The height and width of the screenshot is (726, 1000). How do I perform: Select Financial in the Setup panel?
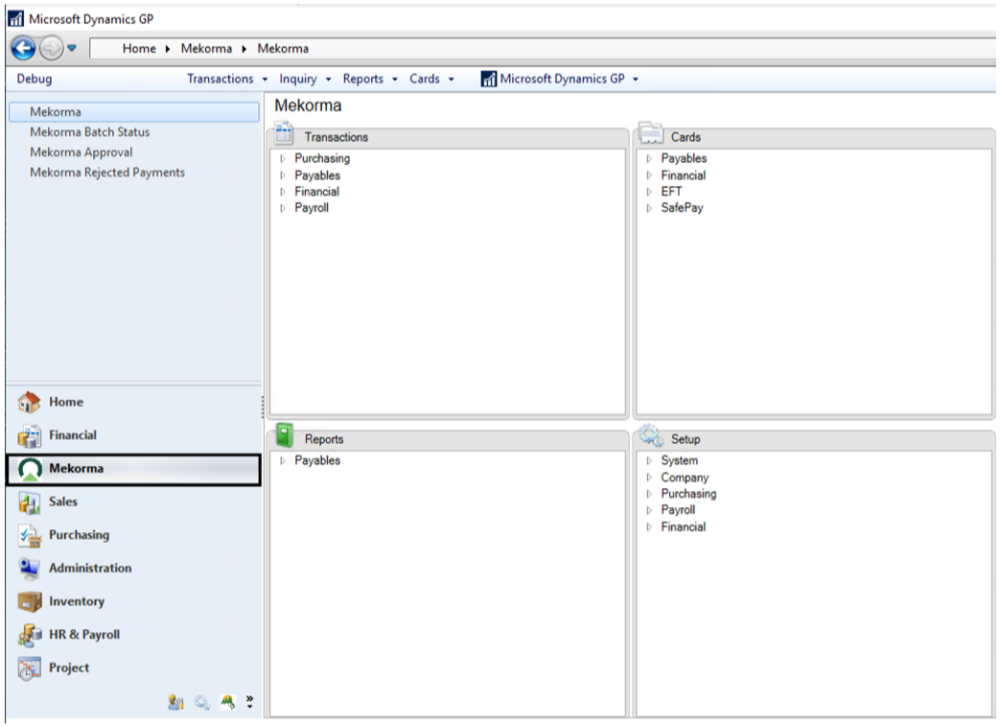(x=683, y=527)
